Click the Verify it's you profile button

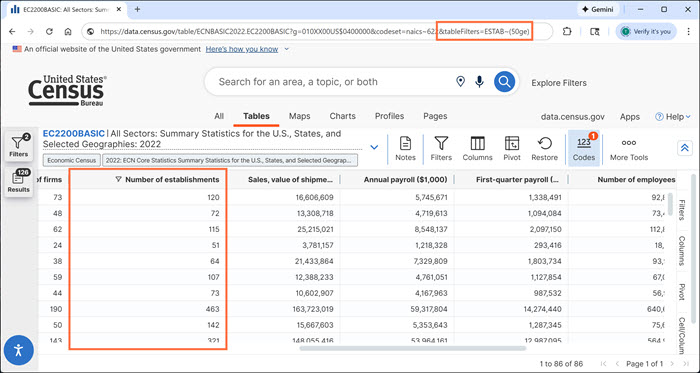646,31
